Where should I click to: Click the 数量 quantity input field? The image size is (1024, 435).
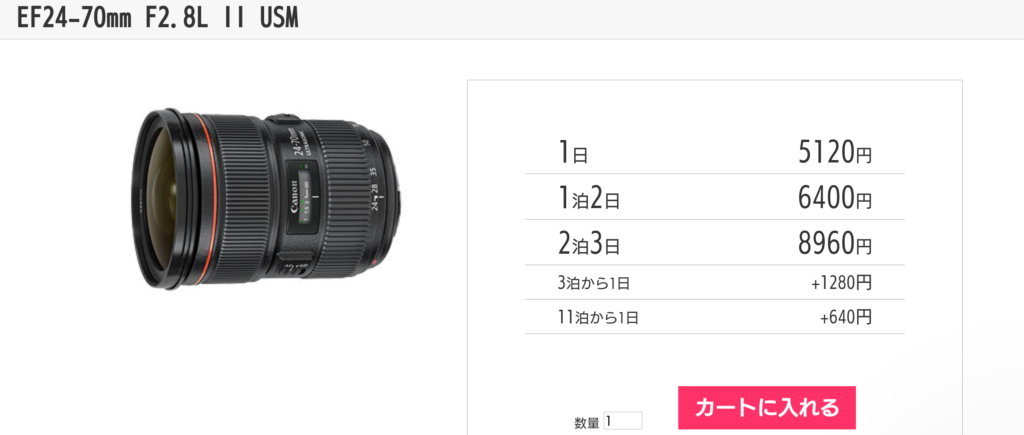[623, 421]
